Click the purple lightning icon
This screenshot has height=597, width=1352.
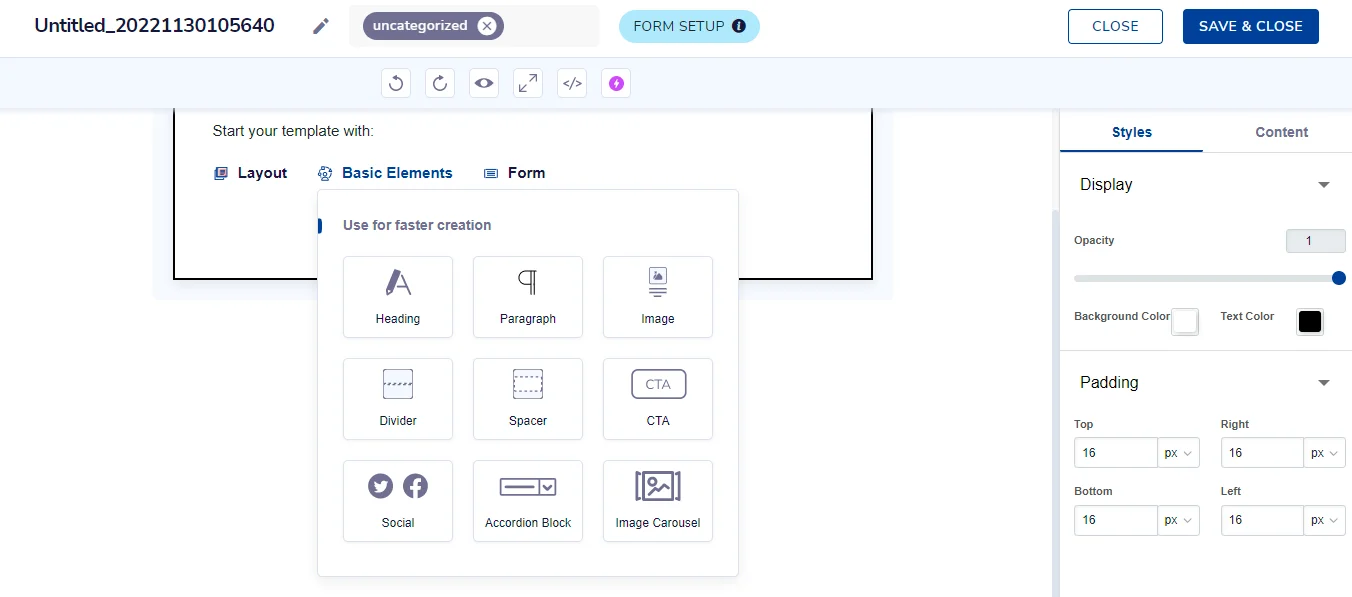(x=615, y=83)
